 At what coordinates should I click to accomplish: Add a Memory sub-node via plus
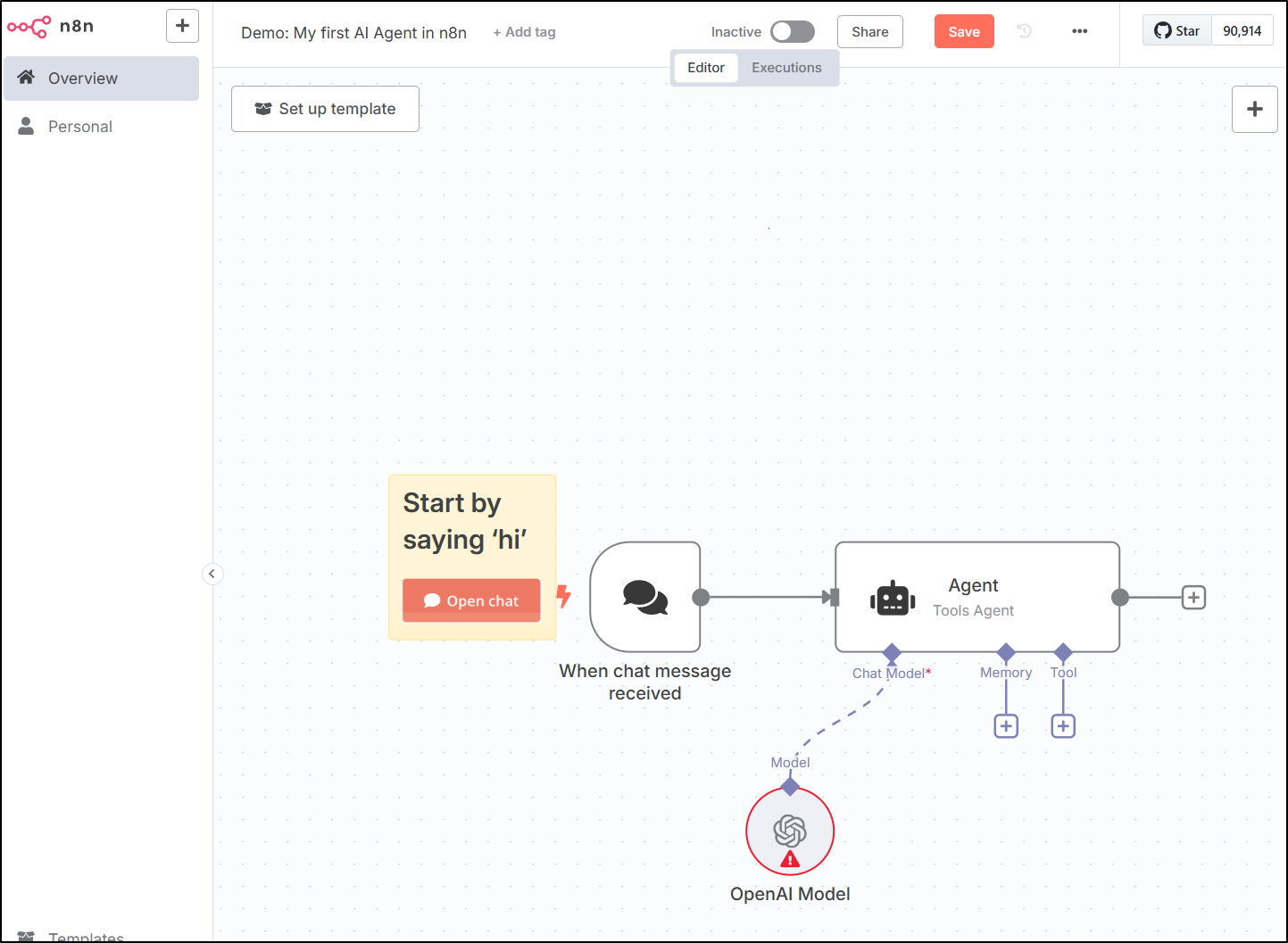pyautogui.click(x=1006, y=726)
